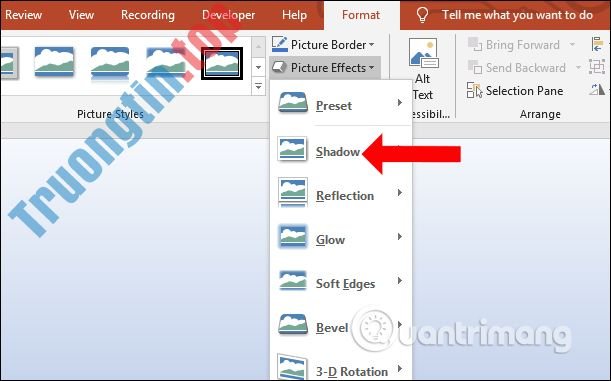Open the Developer ribbon tab
Screen dimensions: 611x381
[x=228, y=15]
